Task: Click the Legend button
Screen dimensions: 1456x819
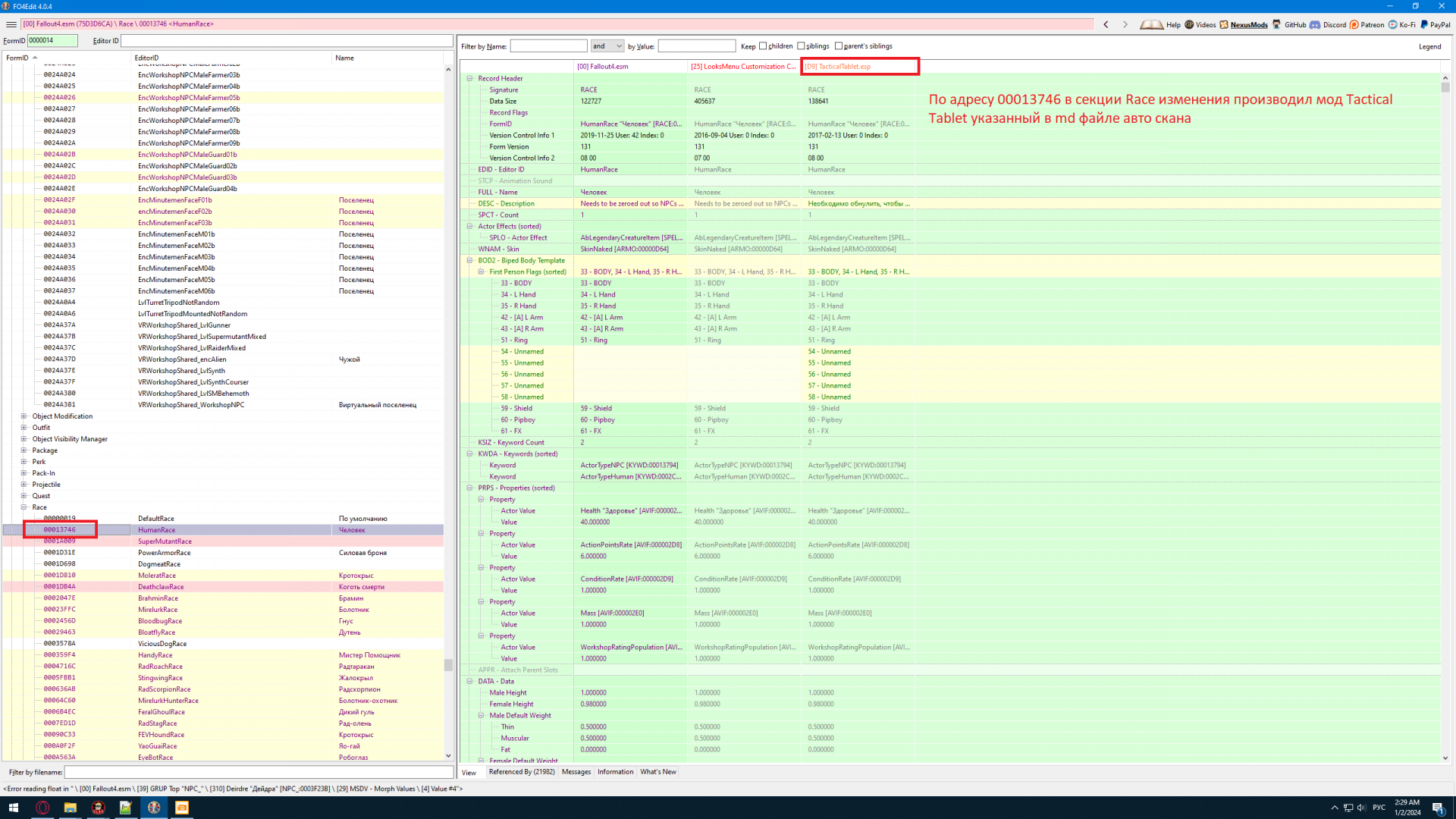Action: [1429, 46]
